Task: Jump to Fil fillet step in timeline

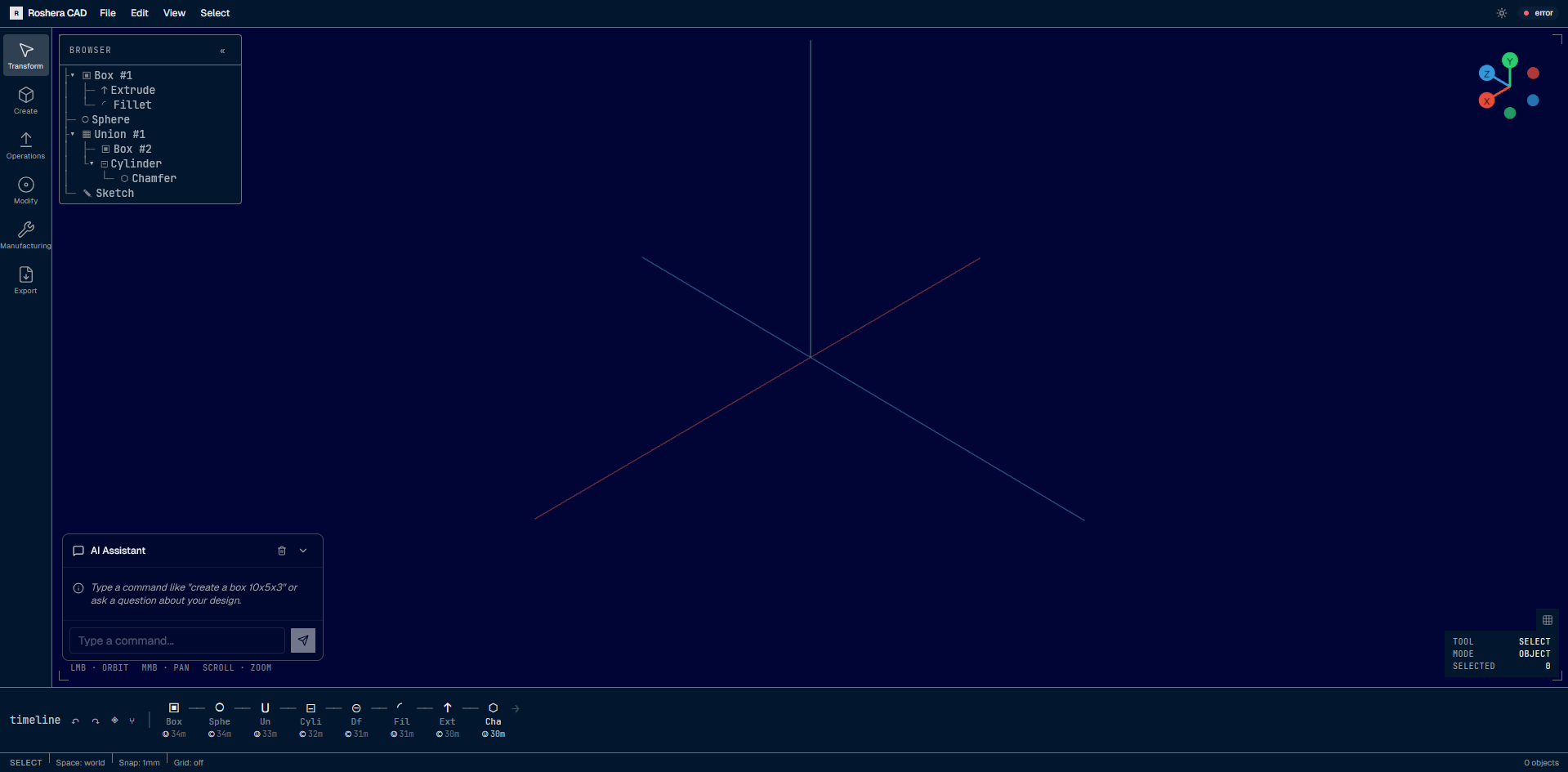Action: pos(402,720)
